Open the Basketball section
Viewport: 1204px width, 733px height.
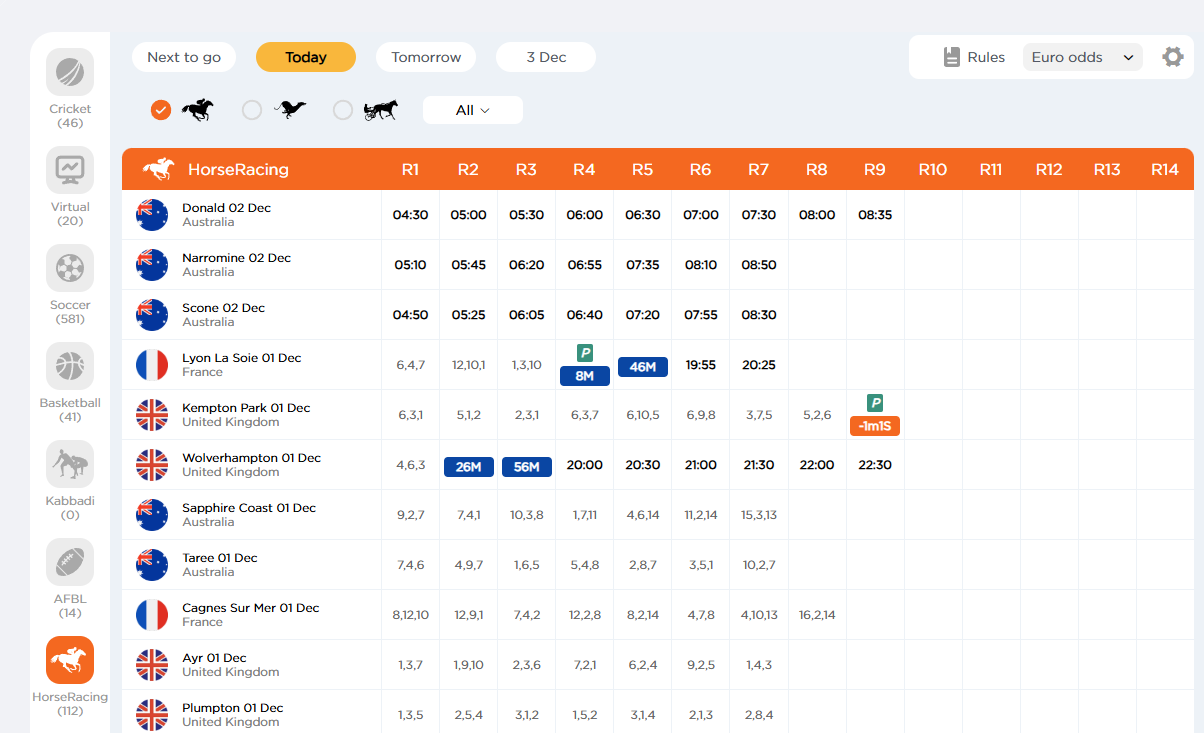tap(70, 365)
